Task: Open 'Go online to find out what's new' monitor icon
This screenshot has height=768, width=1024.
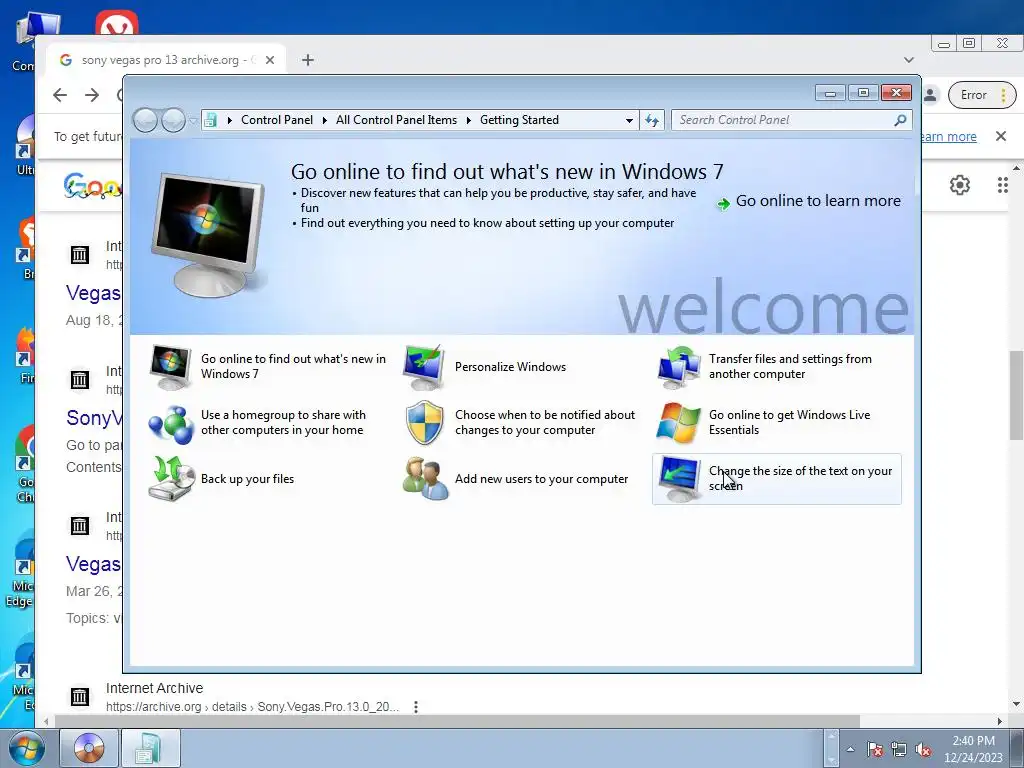Action: point(170,366)
